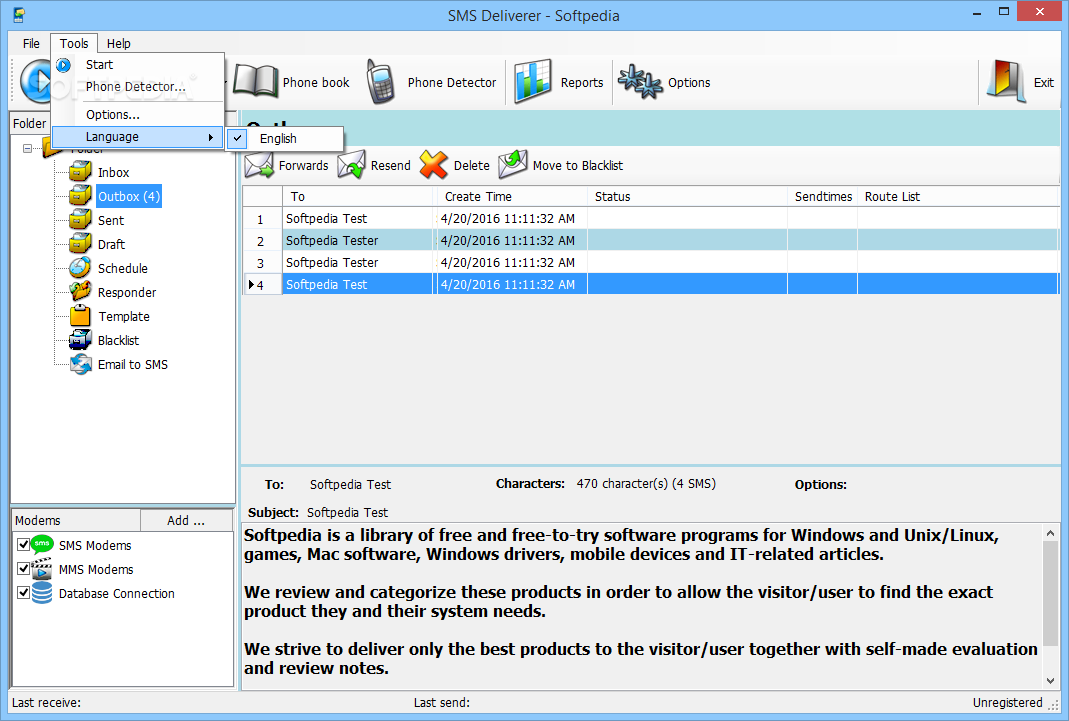Click the message scrollbar down arrow

coord(1050,681)
